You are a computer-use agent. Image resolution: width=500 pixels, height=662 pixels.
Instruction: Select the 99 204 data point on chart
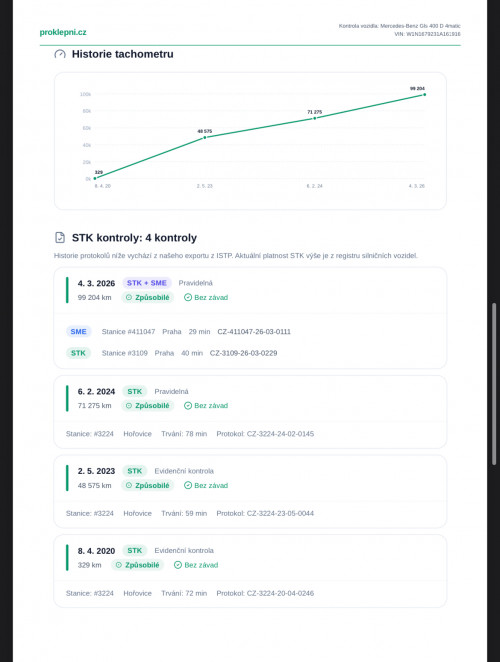[424, 95]
